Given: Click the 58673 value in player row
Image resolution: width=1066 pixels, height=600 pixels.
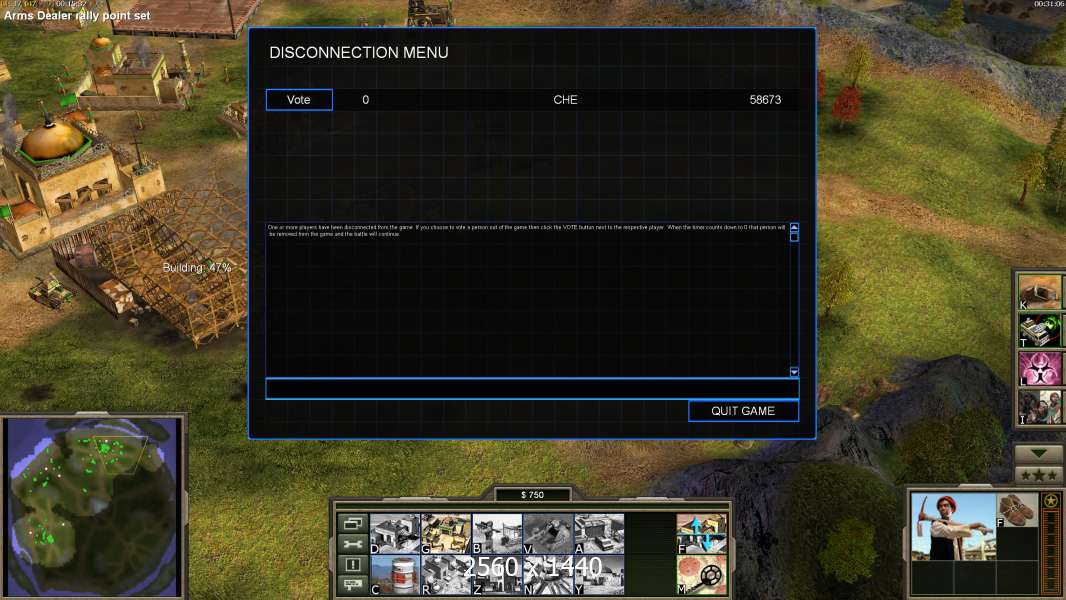Looking at the screenshot, I should click(765, 100).
